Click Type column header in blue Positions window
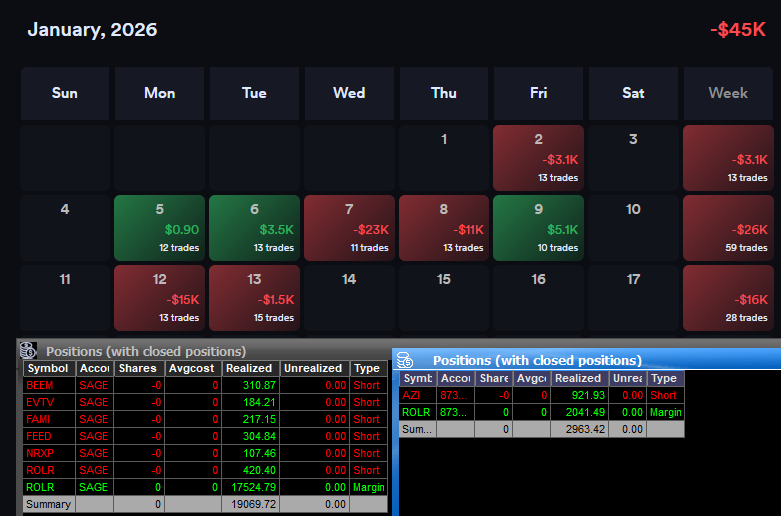Image resolution: width=781 pixels, height=516 pixels. tap(665, 378)
